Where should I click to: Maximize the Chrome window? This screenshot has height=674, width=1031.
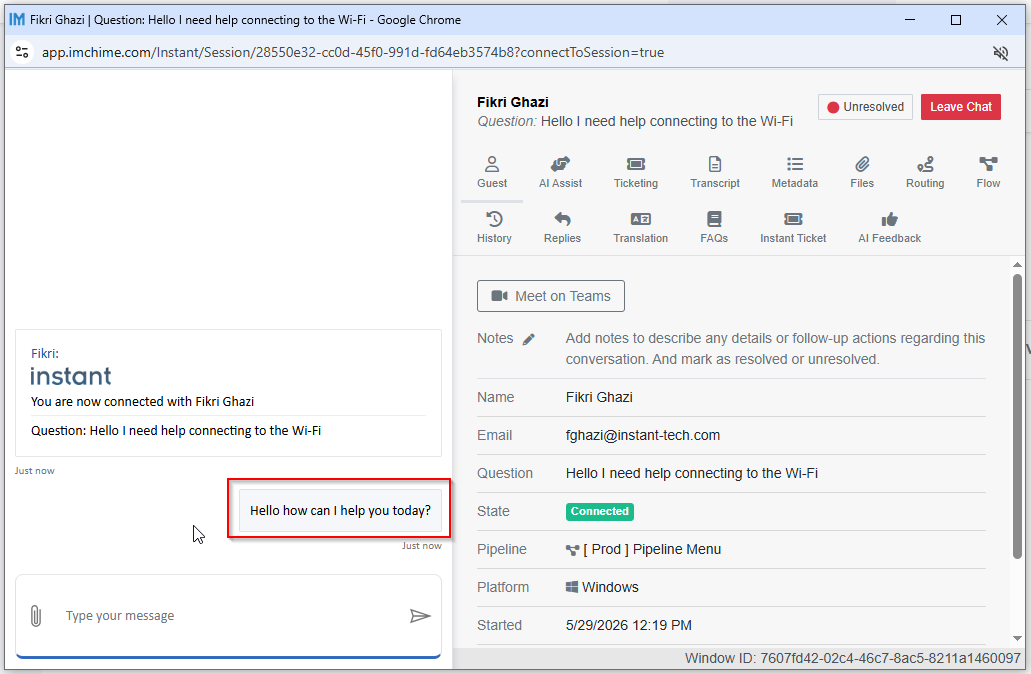(x=956, y=20)
